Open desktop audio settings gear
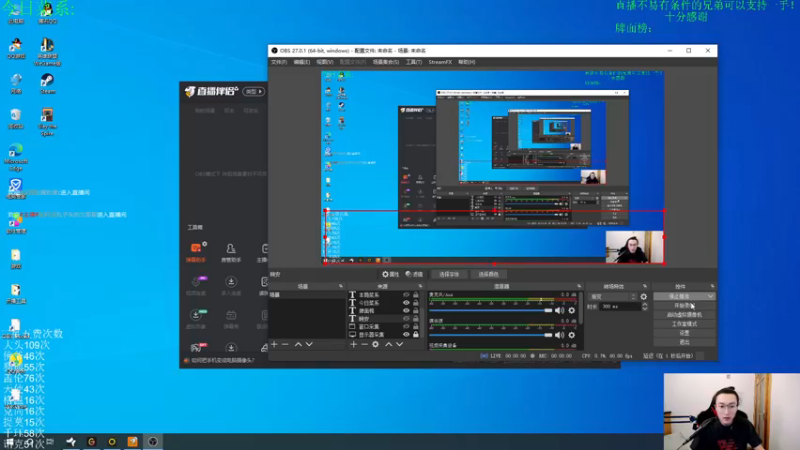The width and height of the screenshot is (800, 450). [571, 335]
